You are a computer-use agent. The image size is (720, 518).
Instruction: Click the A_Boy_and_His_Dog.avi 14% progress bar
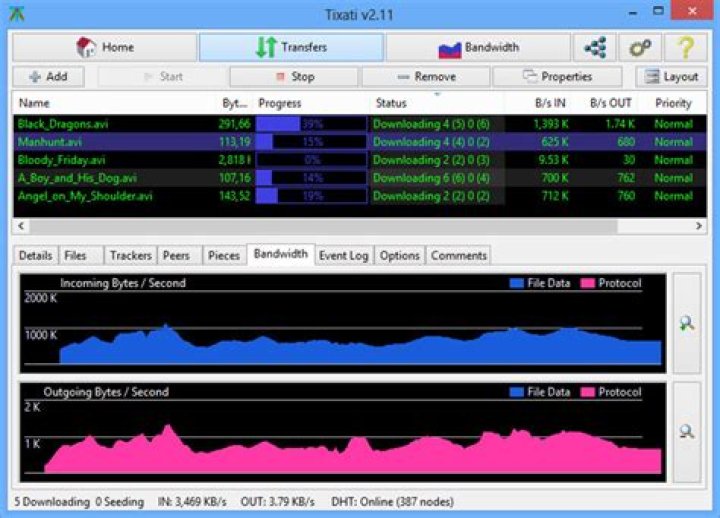(x=311, y=178)
